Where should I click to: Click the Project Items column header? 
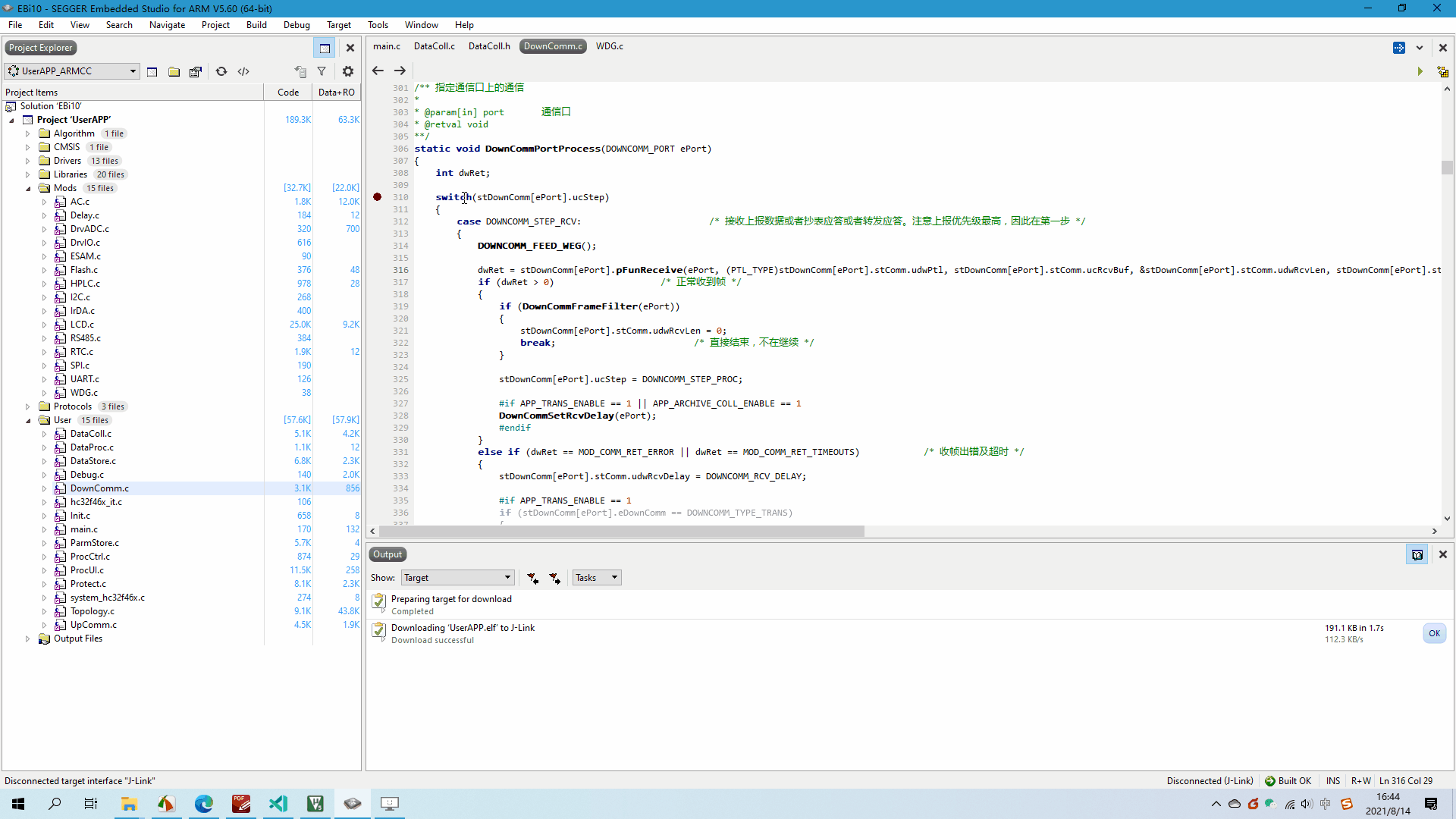(x=133, y=93)
